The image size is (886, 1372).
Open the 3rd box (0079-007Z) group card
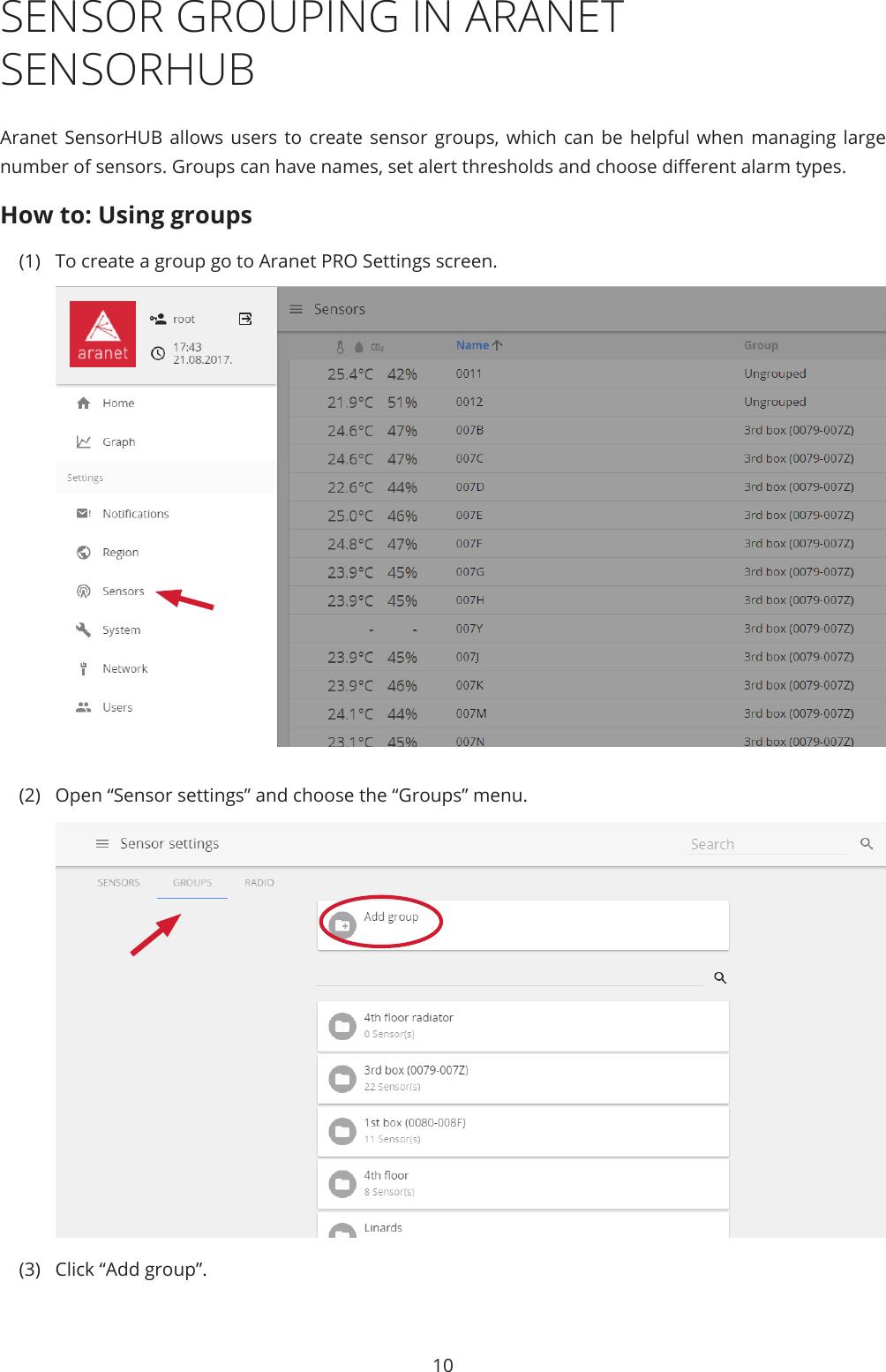coord(522,1078)
